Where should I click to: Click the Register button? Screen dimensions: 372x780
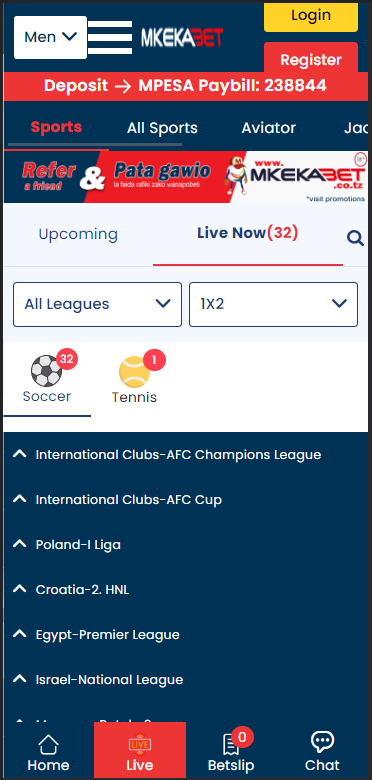311,60
